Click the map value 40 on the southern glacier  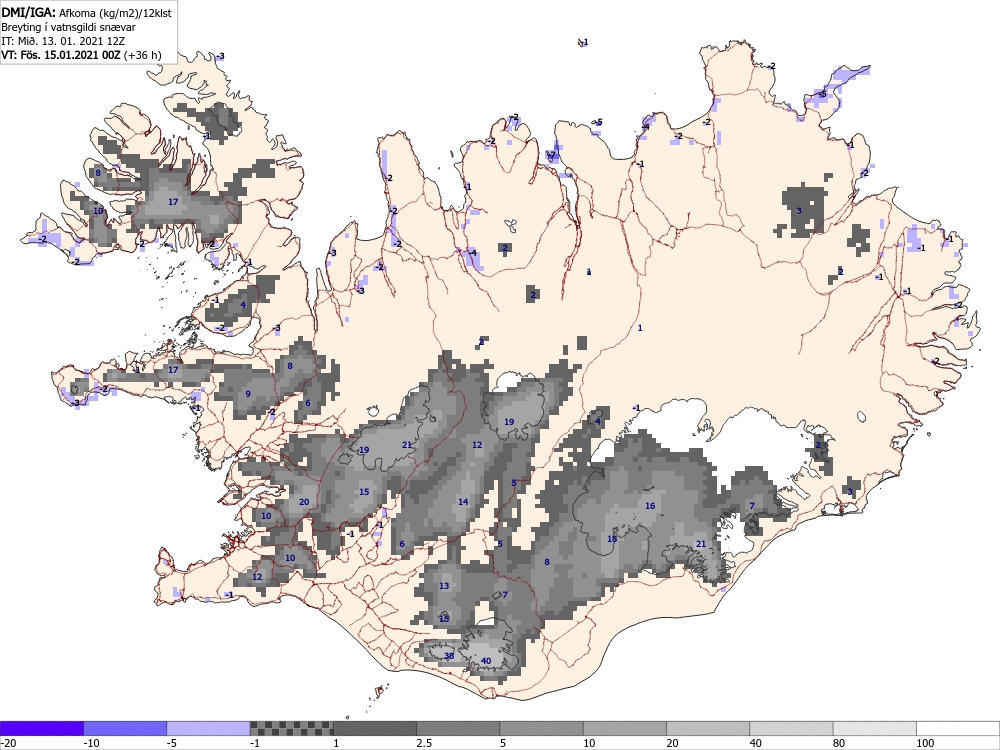click(x=486, y=661)
